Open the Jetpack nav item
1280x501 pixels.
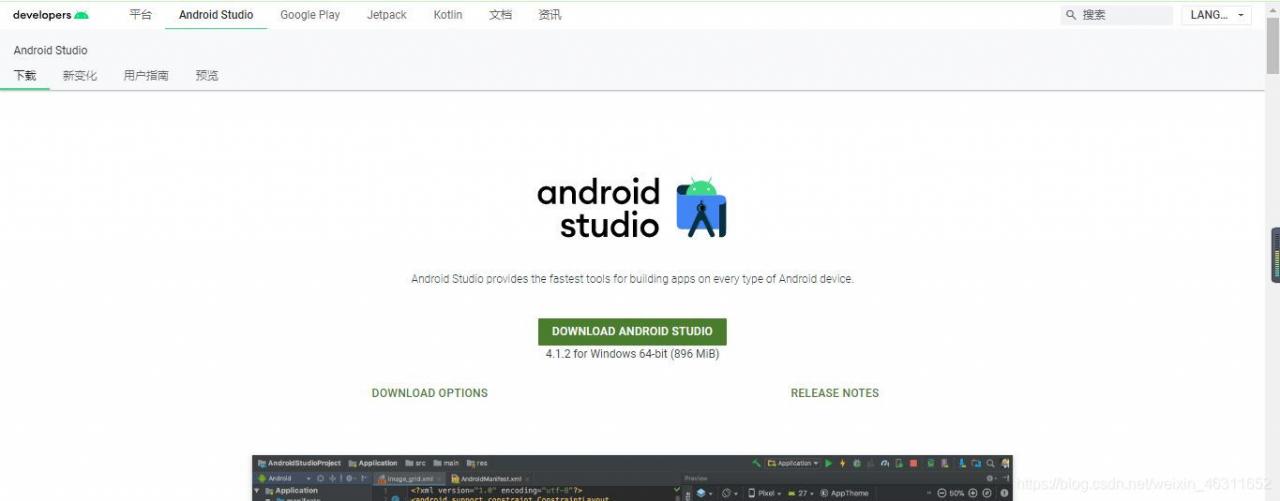coord(387,15)
